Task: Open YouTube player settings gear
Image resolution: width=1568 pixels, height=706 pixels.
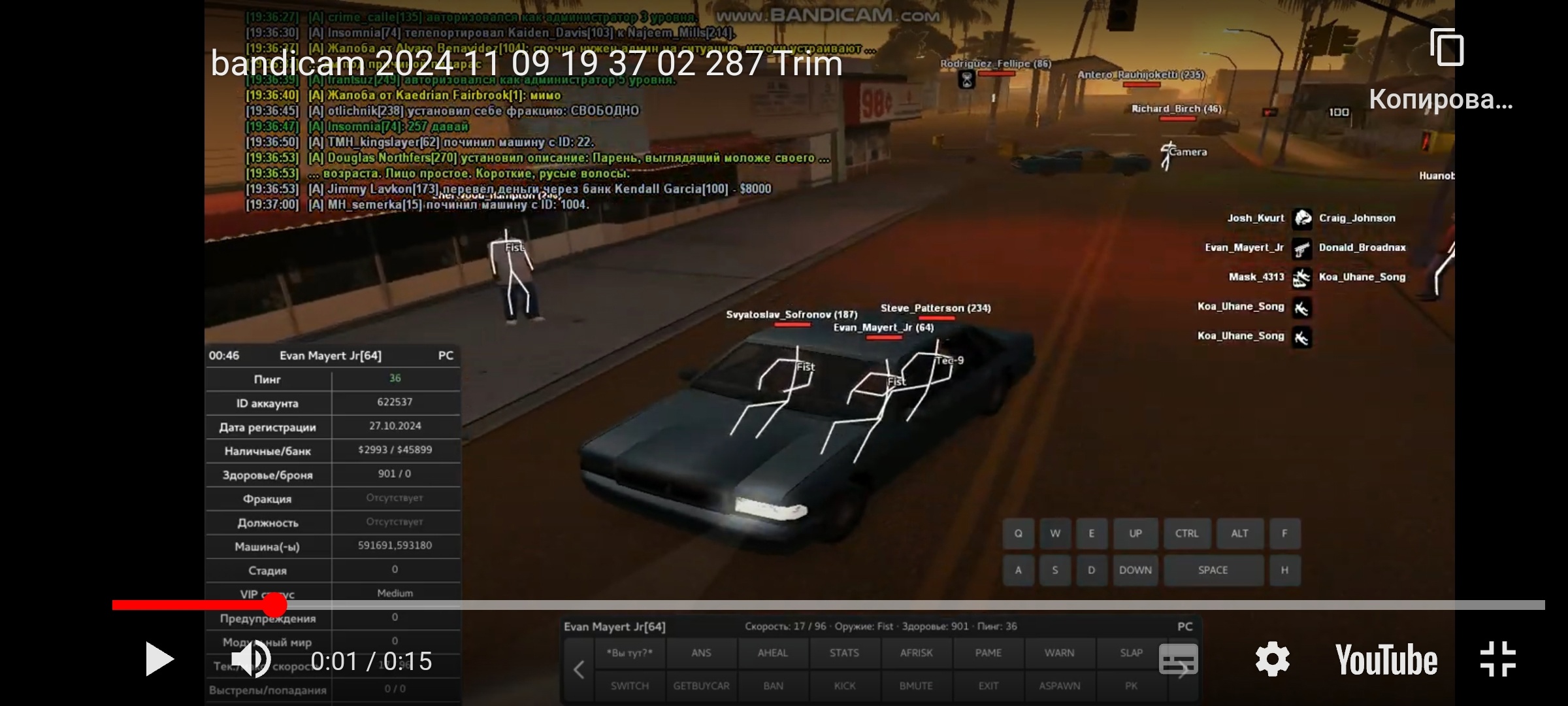Action: tap(1272, 659)
